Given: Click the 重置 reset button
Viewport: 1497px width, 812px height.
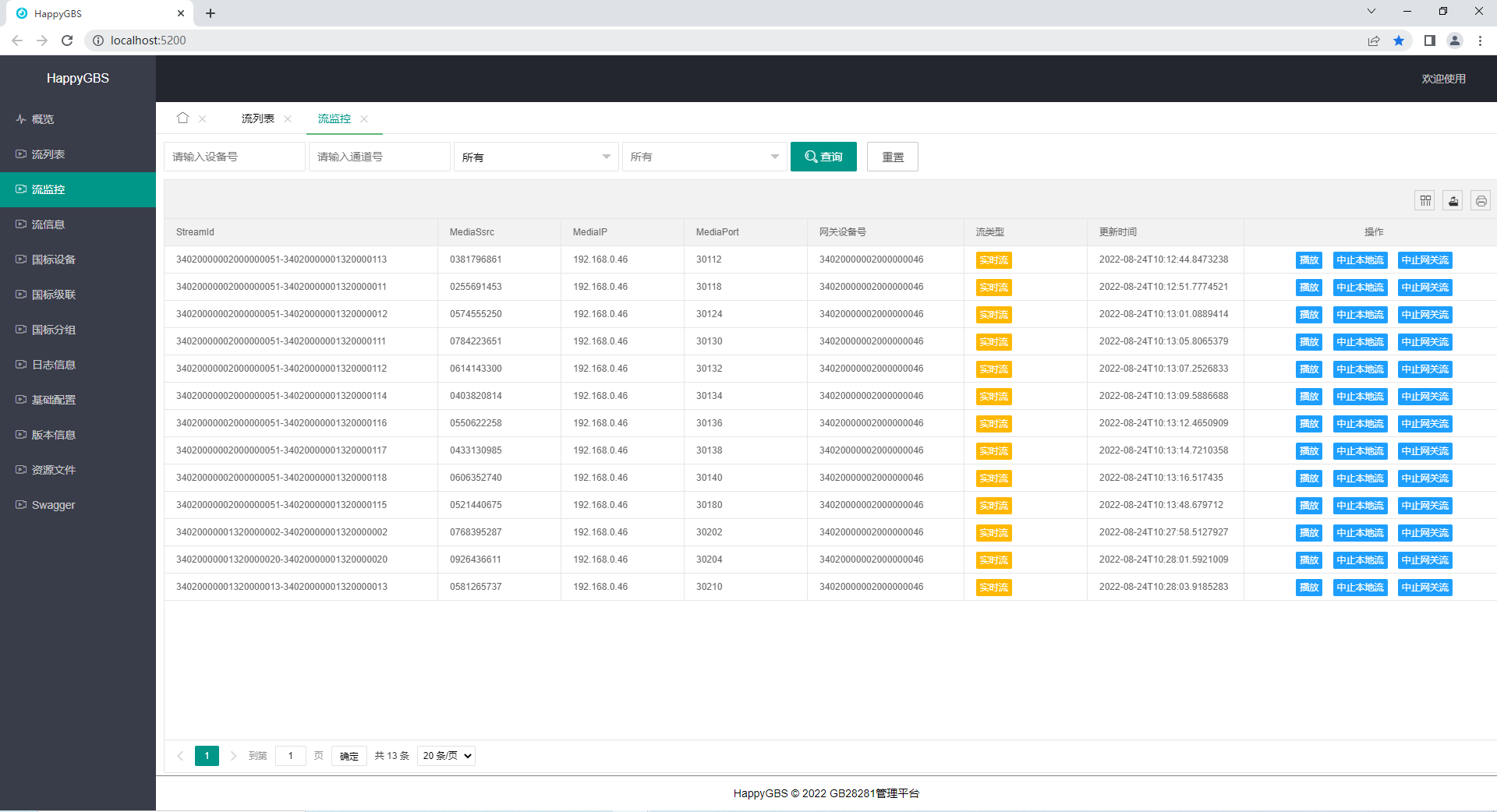Looking at the screenshot, I should (893, 157).
